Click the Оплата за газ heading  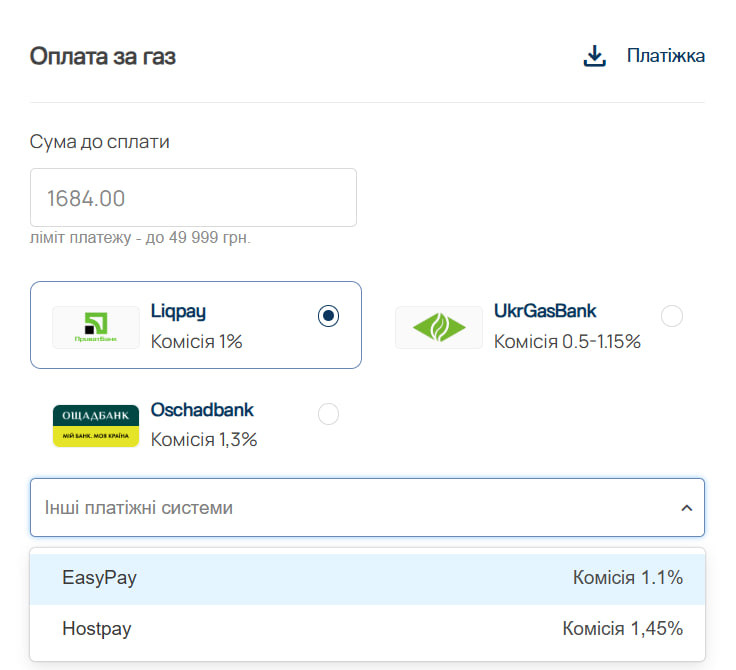click(x=103, y=56)
